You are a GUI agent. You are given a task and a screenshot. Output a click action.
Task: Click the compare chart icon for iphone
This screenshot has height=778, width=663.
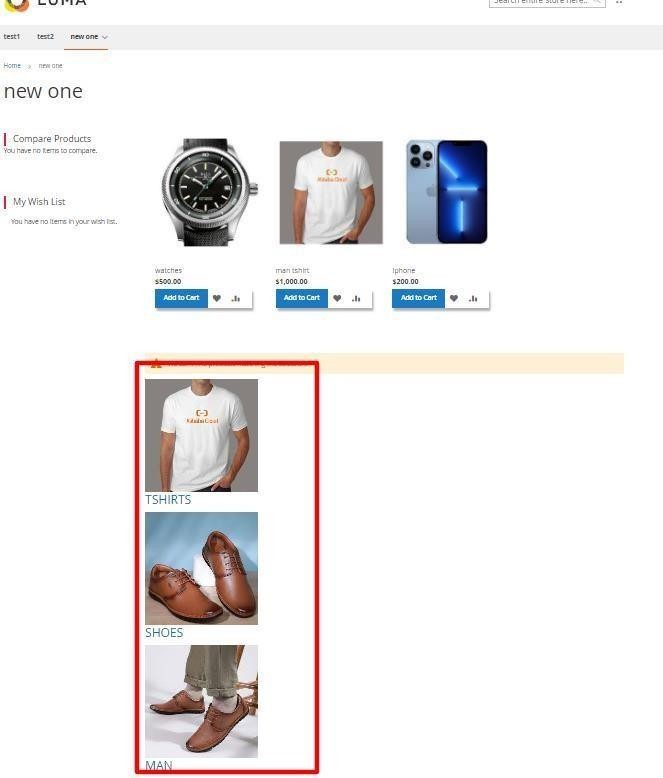473,298
